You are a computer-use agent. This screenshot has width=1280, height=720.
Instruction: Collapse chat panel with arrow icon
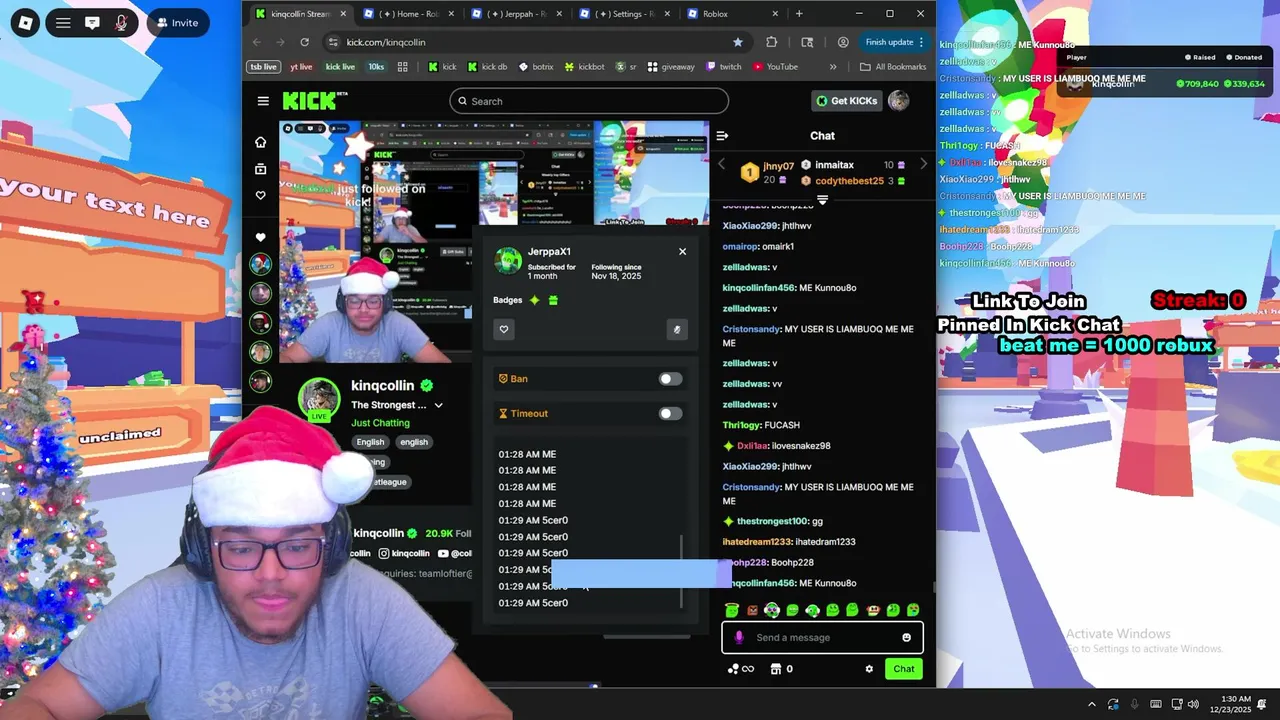722,136
